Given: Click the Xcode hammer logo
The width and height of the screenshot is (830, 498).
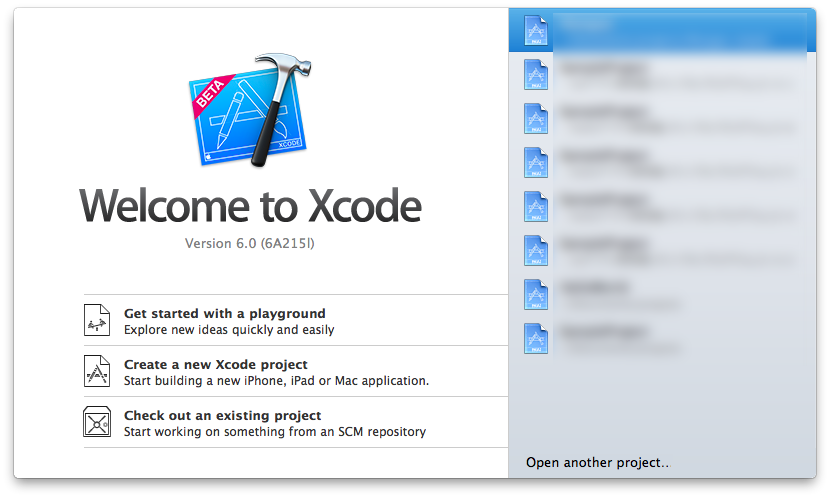Looking at the screenshot, I should pos(250,110).
